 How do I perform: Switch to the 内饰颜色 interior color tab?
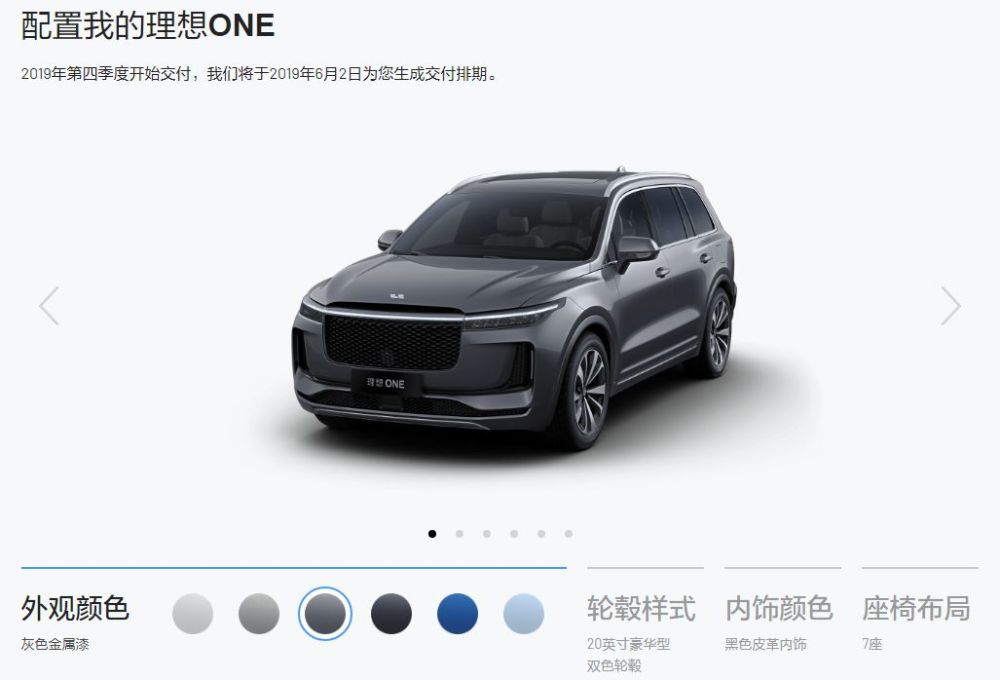coord(779,609)
